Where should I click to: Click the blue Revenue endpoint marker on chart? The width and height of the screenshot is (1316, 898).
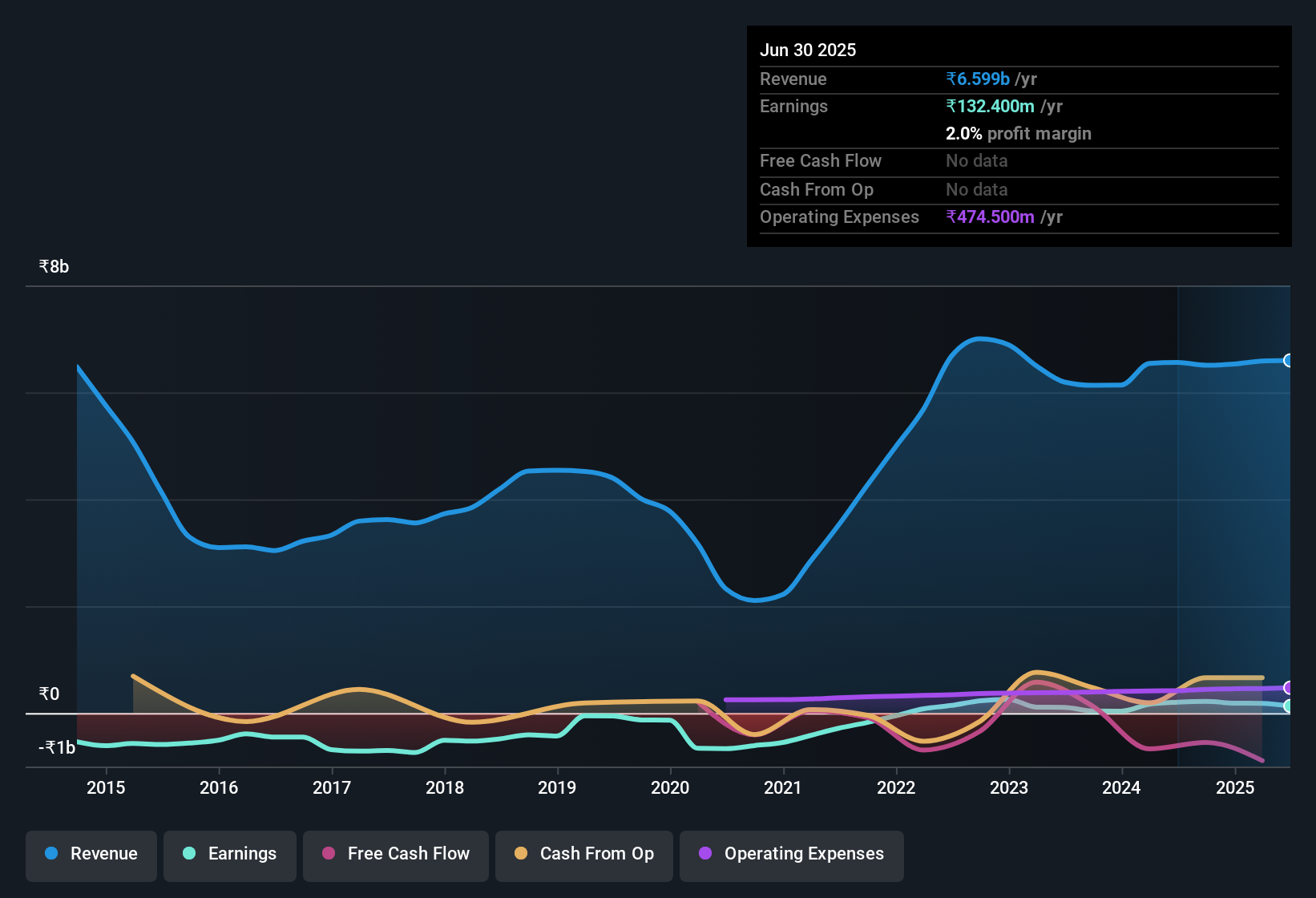pos(1289,362)
